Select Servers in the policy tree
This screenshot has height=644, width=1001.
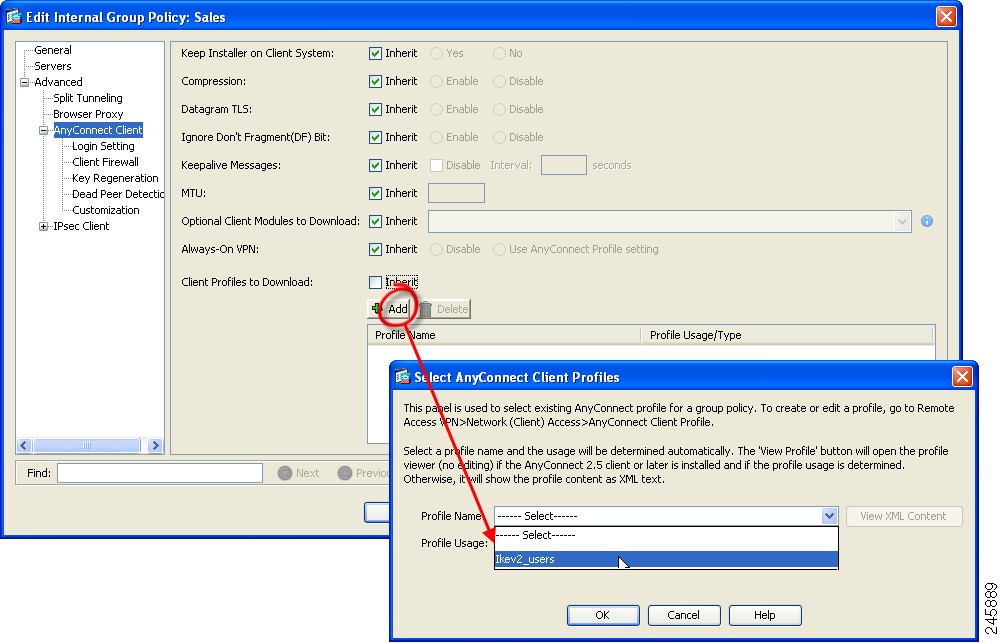(52, 66)
